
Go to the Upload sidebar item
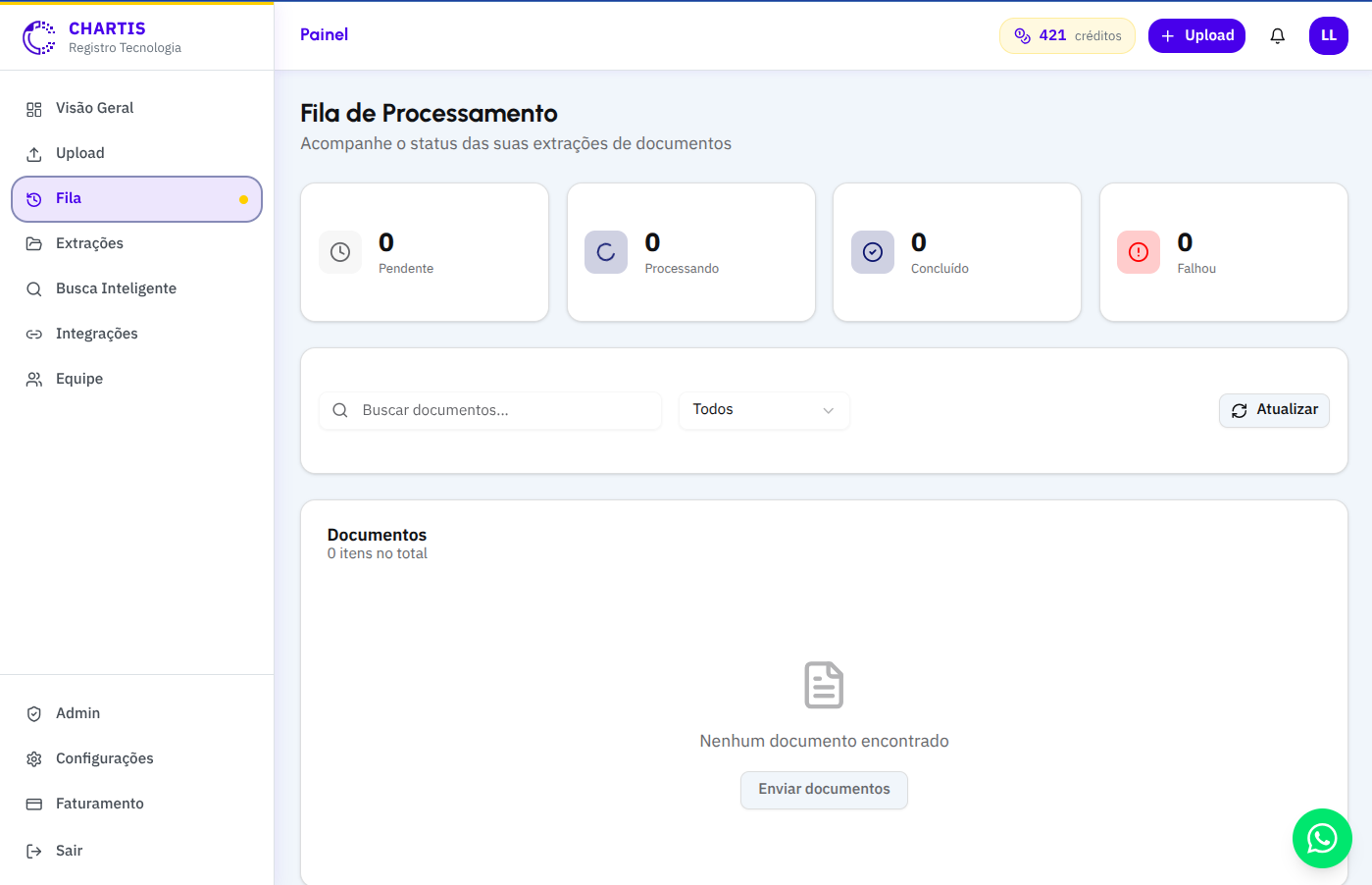[136, 153]
